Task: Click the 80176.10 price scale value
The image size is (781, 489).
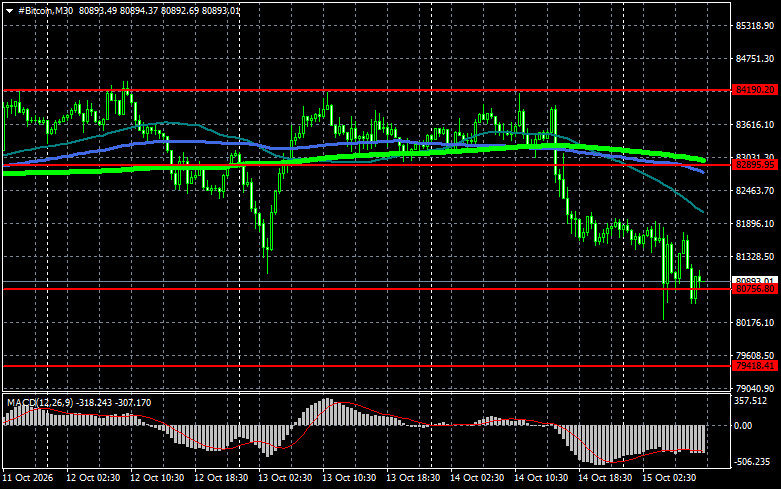Action: click(755, 323)
